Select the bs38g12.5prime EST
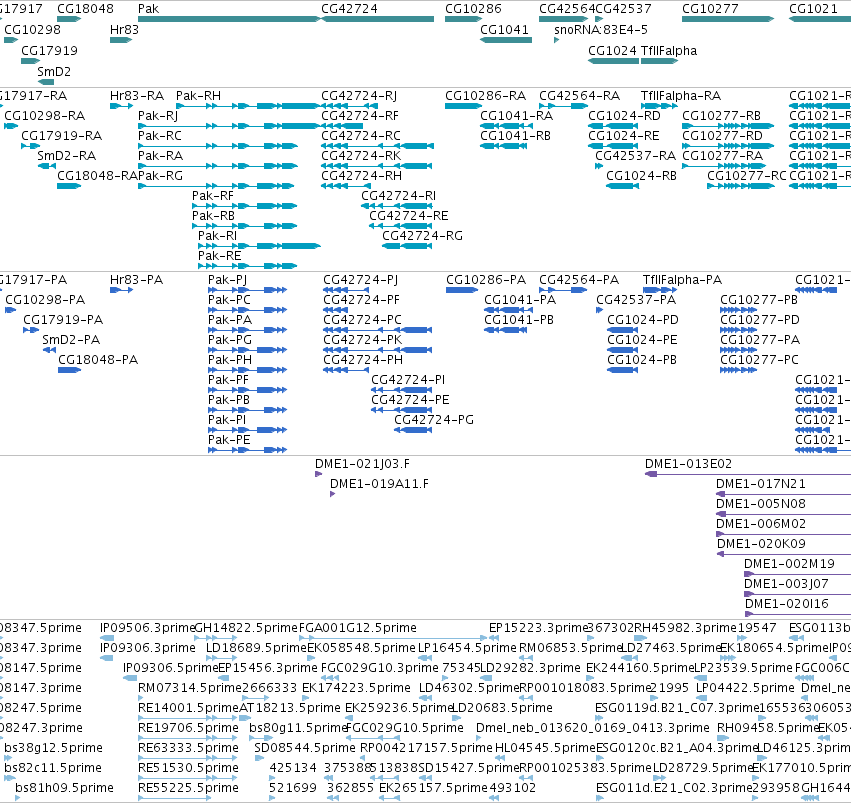The height and width of the screenshot is (803, 851). (7, 759)
